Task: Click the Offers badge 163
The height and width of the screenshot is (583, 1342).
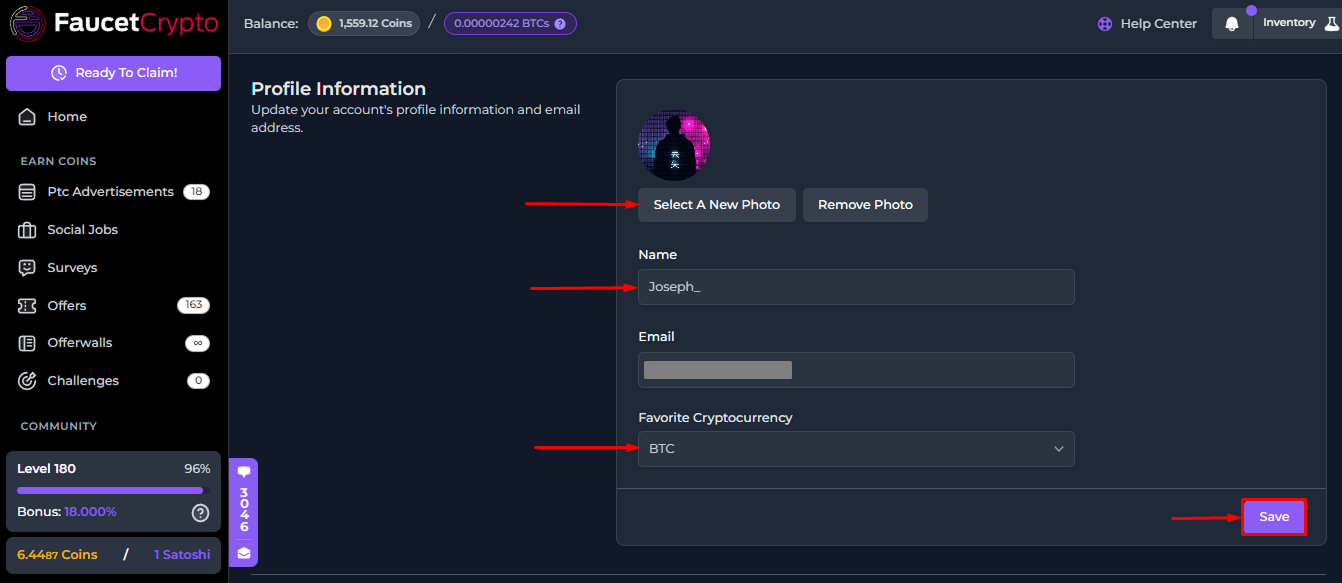Action: tap(193, 305)
